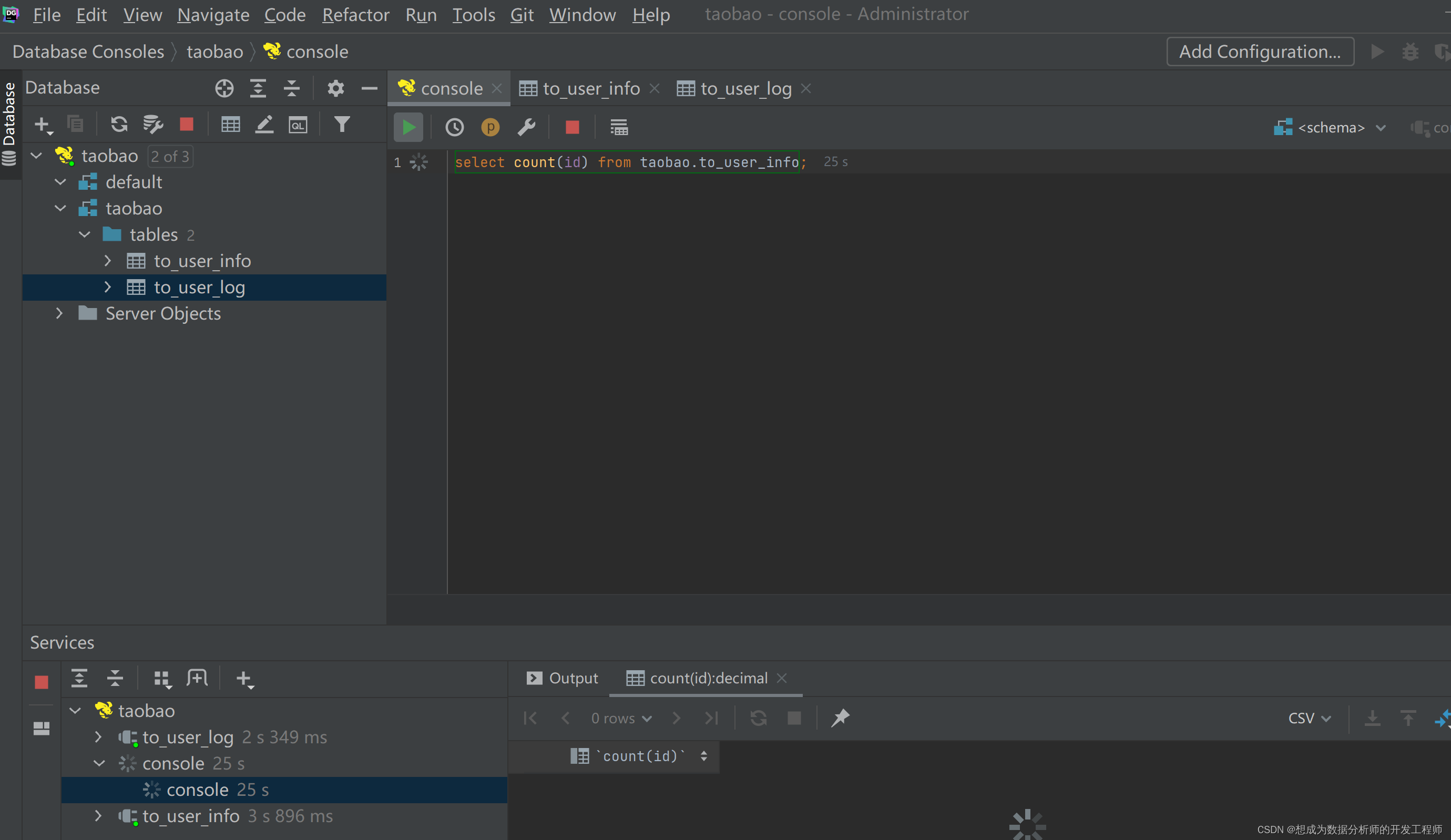The height and width of the screenshot is (840, 1451).
Task: Click the database filter icon in toolbar
Action: click(341, 123)
